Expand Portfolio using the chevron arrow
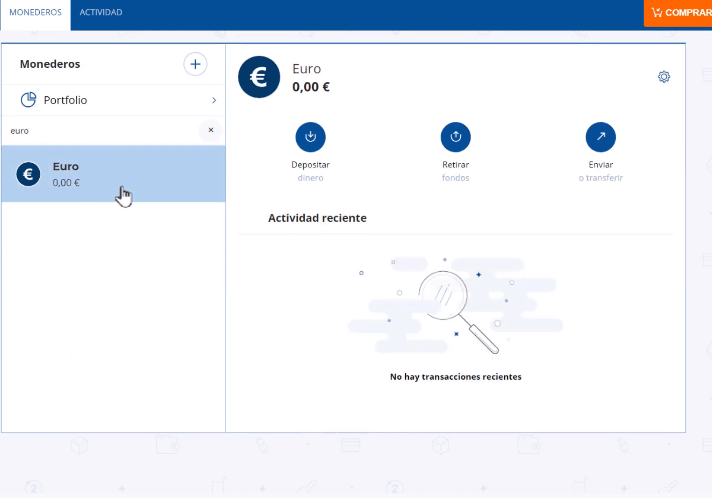Image resolution: width=712 pixels, height=498 pixels. [214, 100]
